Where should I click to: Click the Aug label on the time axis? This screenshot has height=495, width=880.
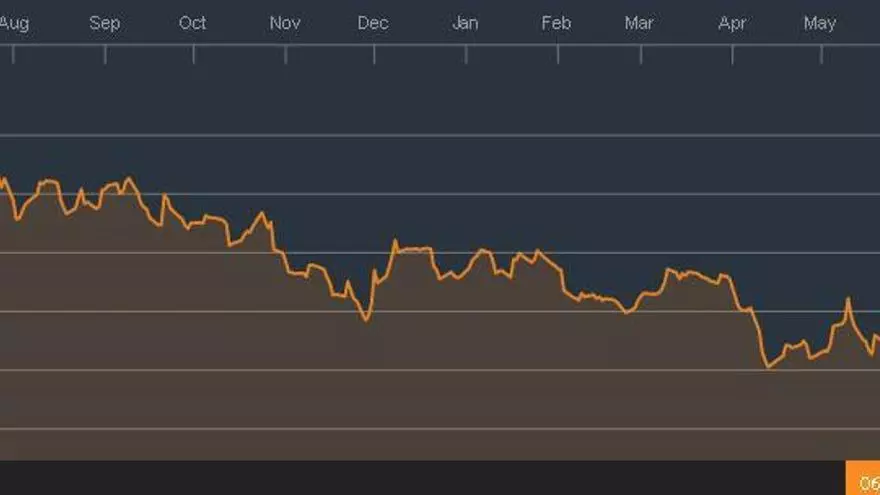(14, 23)
